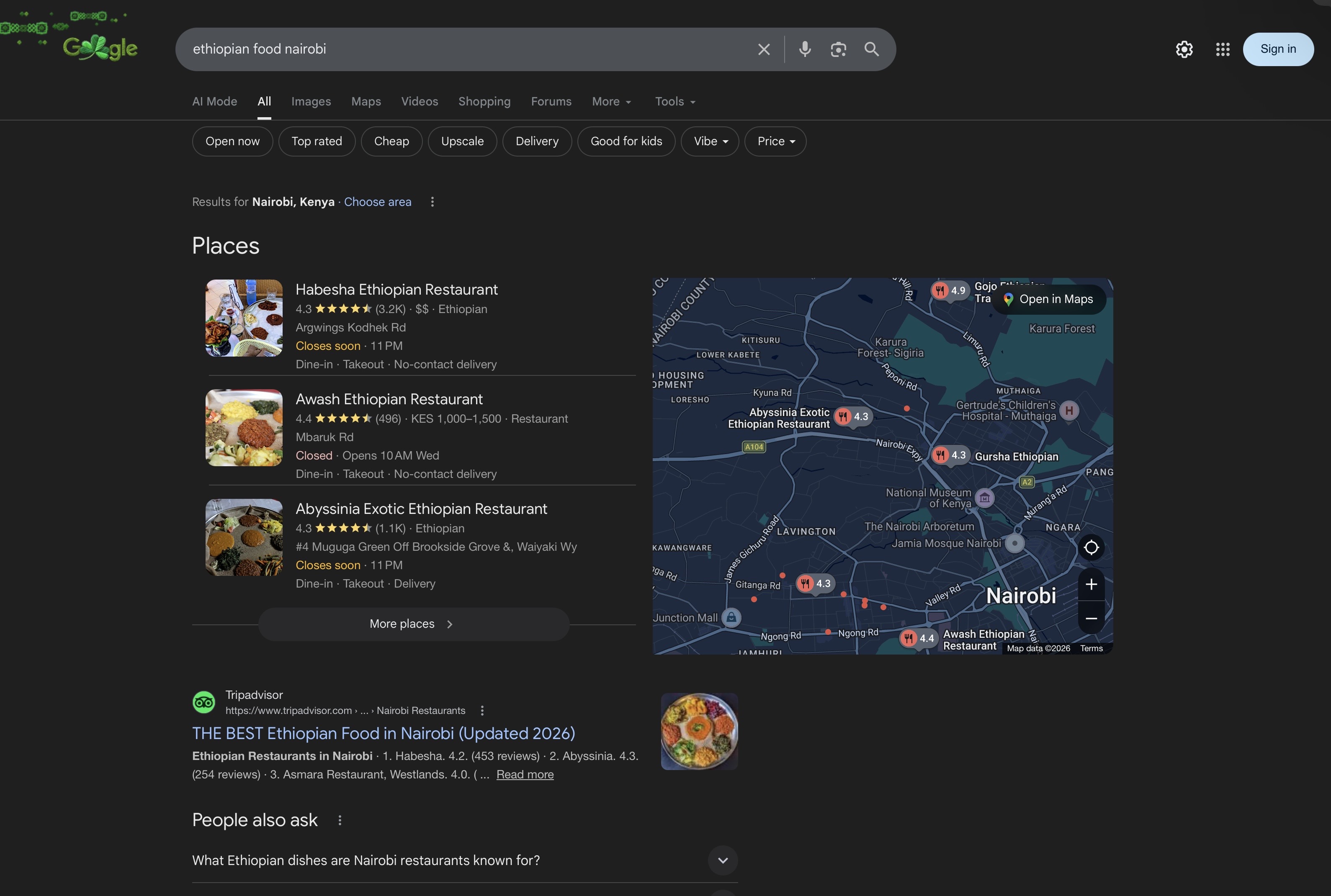Enable the Good for kids filter
The width and height of the screenshot is (1331, 896).
coord(626,141)
